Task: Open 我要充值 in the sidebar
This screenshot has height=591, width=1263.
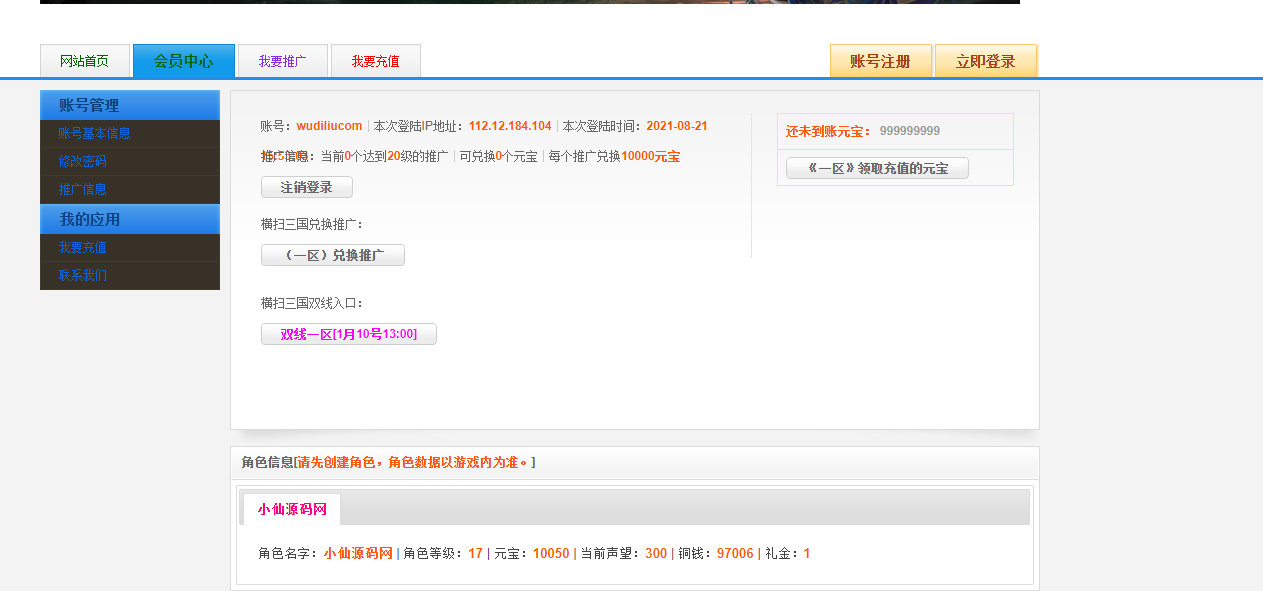Action: click(x=82, y=247)
